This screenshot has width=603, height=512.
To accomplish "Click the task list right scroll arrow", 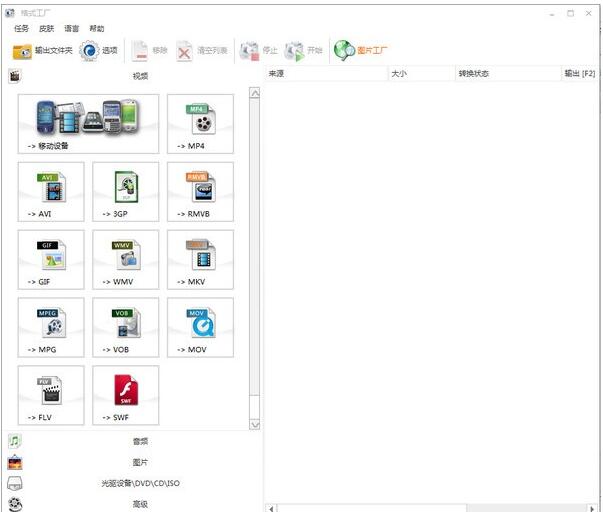I will click(x=593, y=509).
